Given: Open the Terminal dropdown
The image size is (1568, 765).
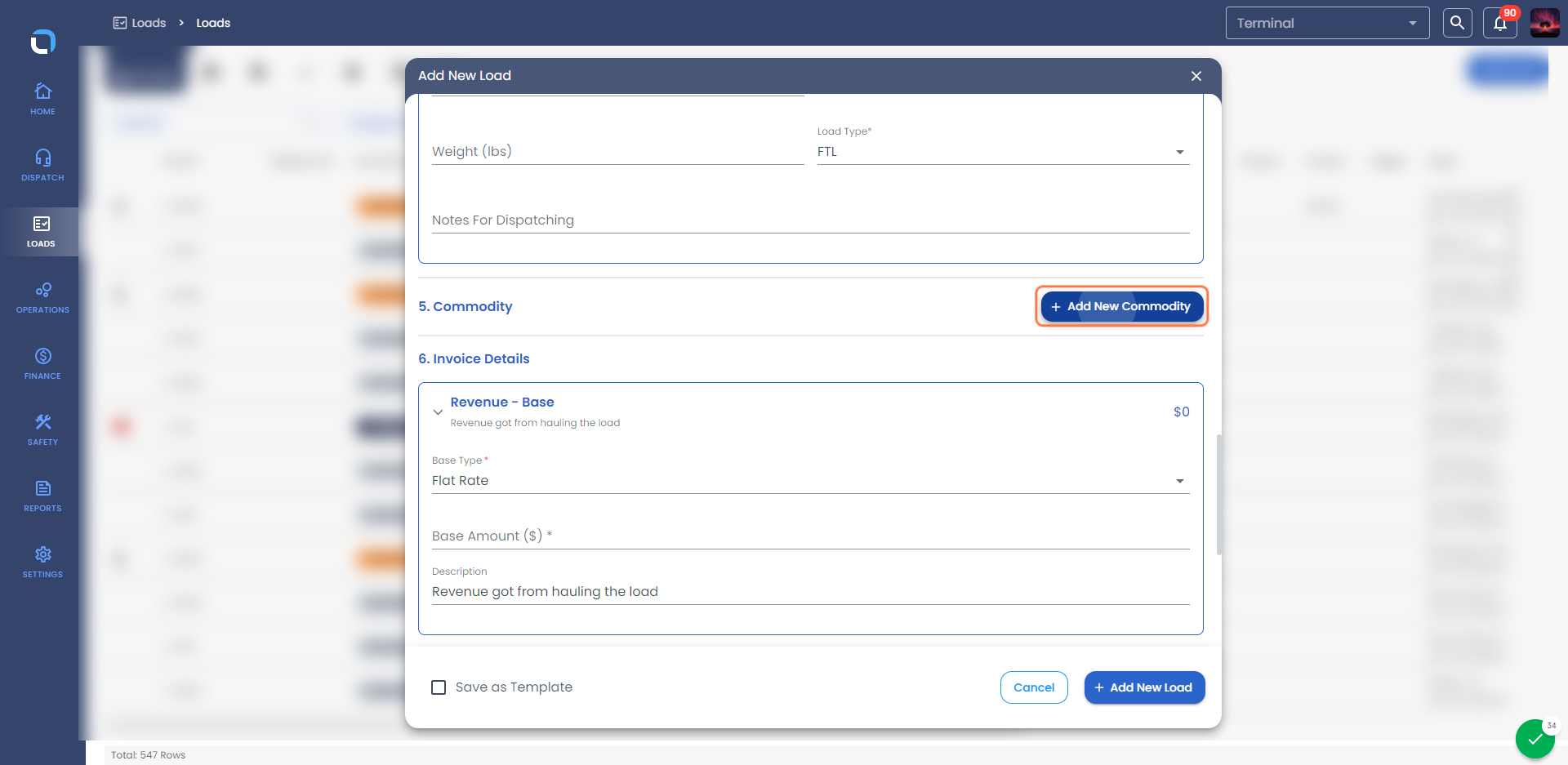Looking at the screenshot, I should (x=1327, y=23).
